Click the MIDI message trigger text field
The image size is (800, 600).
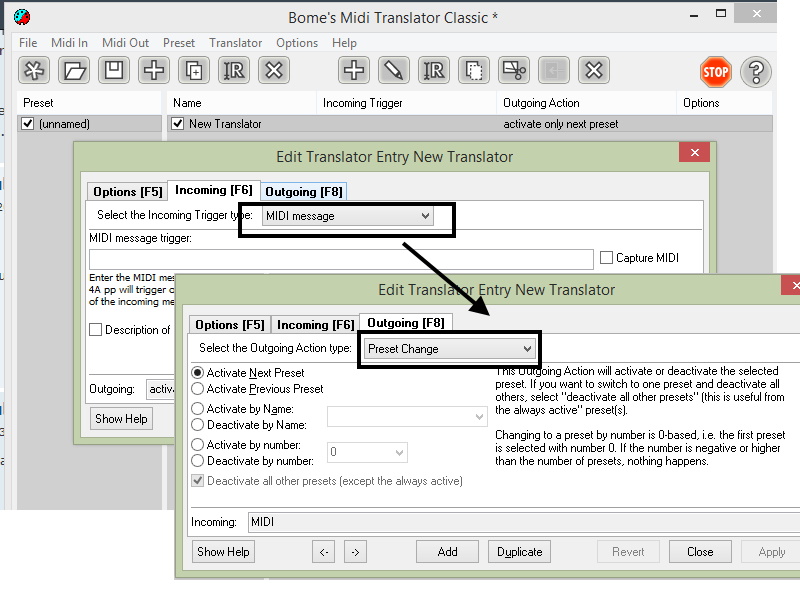point(341,259)
